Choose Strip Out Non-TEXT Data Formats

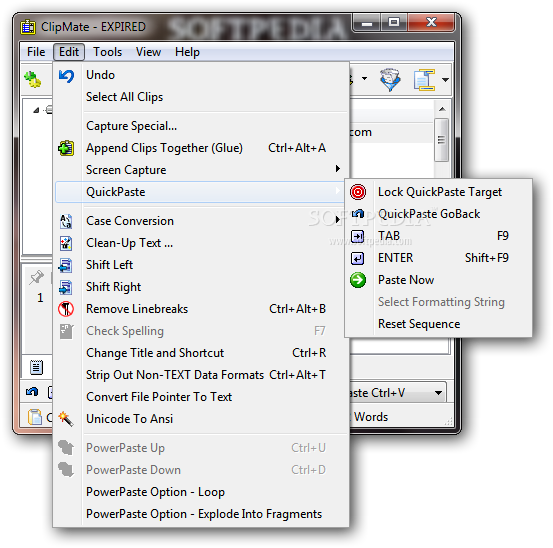[201, 375]
